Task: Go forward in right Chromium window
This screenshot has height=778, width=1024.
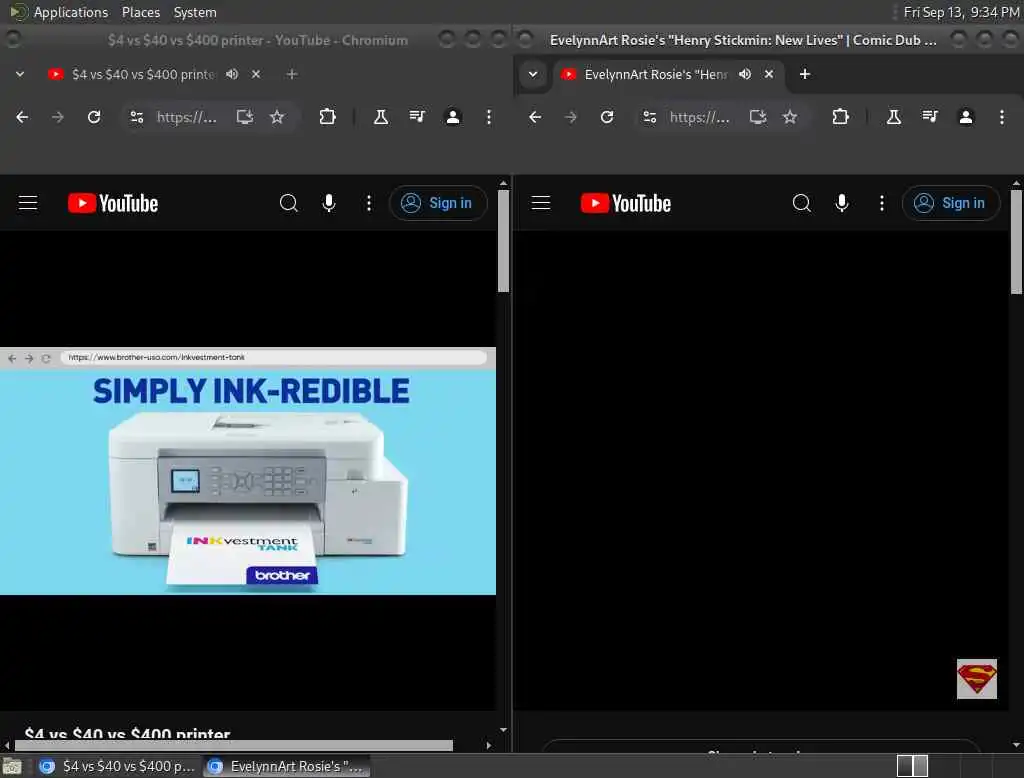Action: click(x=571, y=117)
